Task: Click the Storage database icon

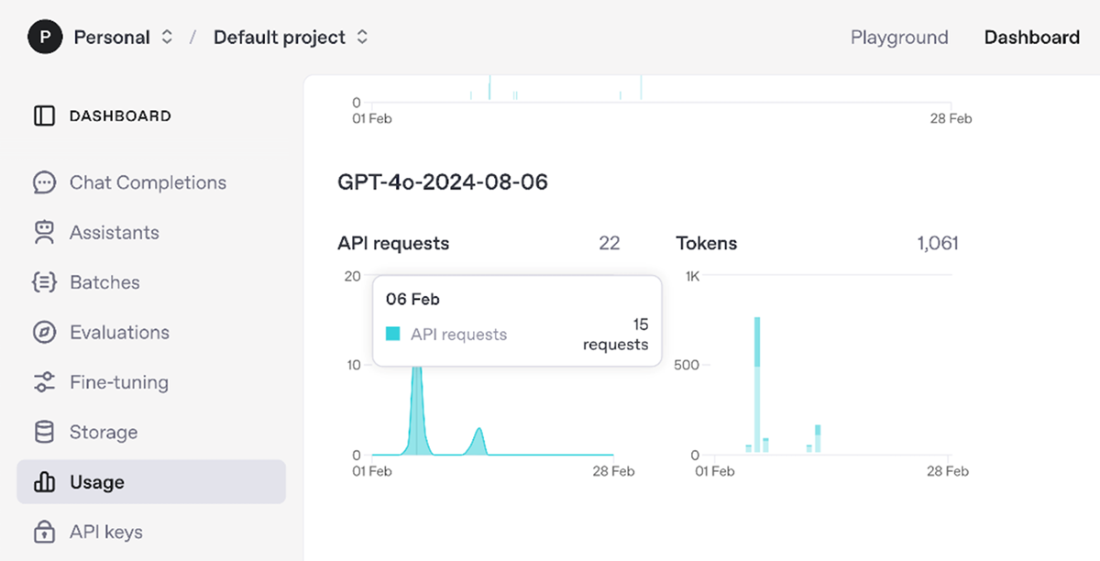Action: [x=44, y=433]
